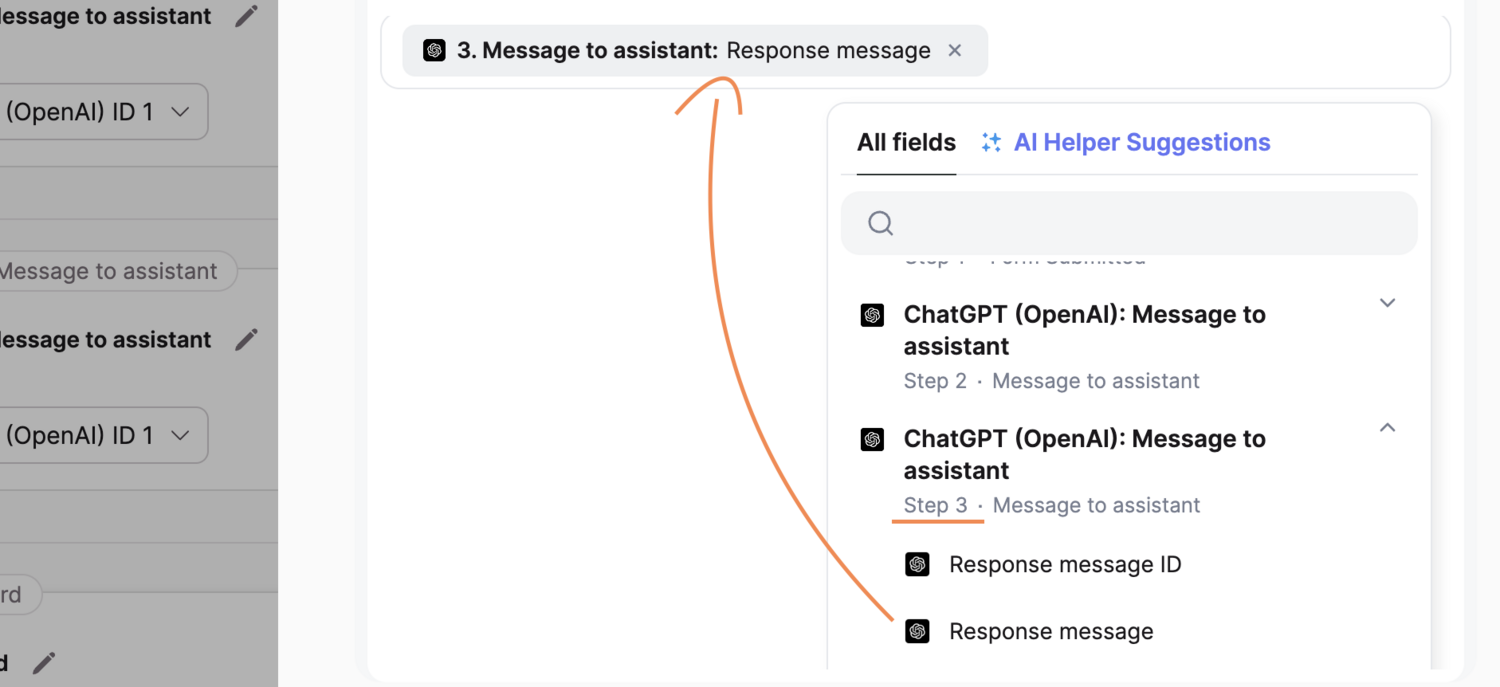Image resolution: width=1500 pixels, height=687 pixels.
Task: Open the AI Helper Suggestions tab
Action: pyautogui.click(x=1141, y=143)
